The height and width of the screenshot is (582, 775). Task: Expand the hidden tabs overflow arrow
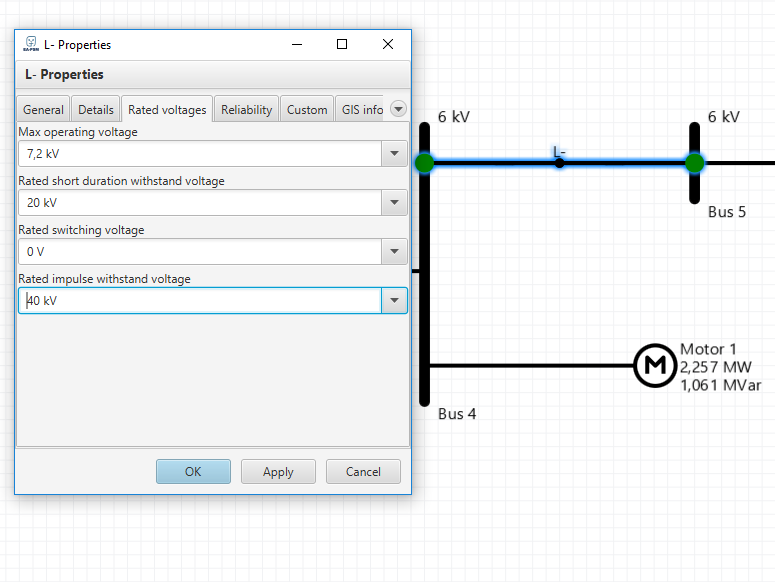pos(398,109)
